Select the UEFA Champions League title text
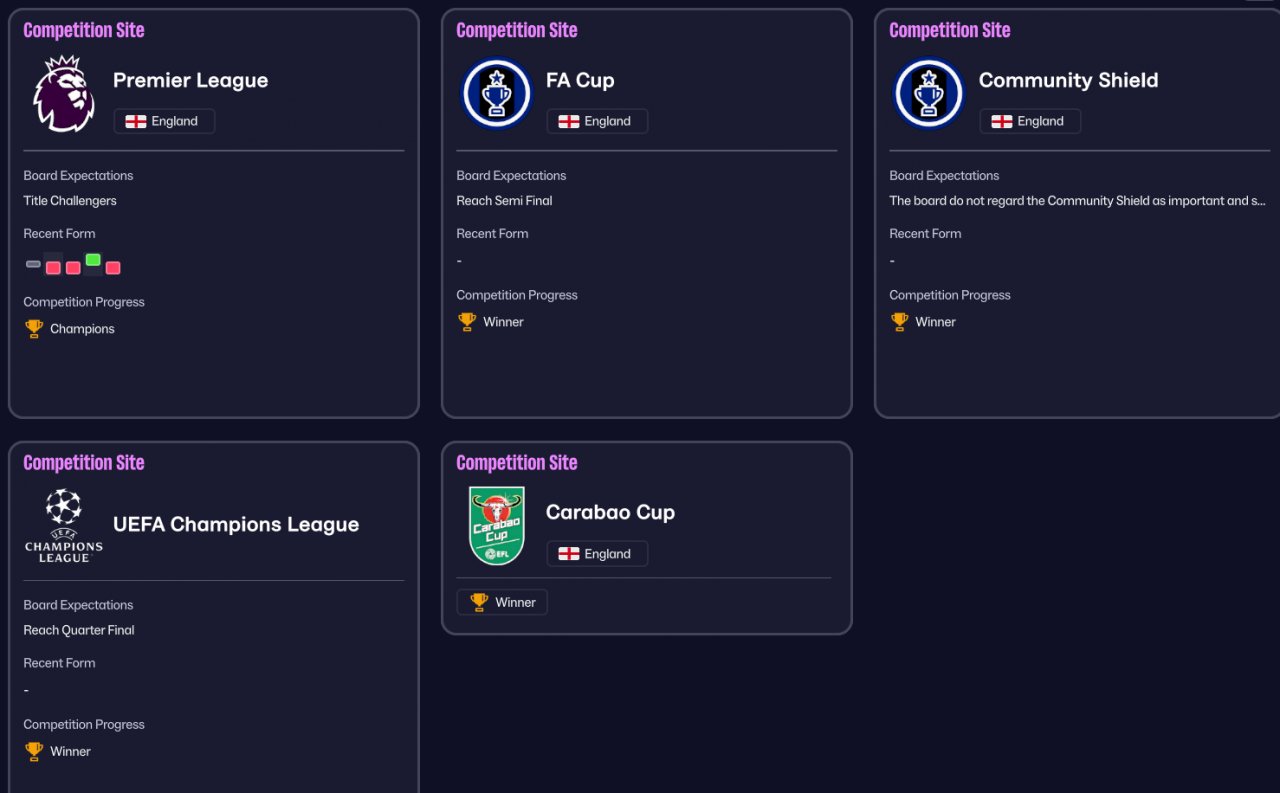Image resolution: width=1280 pixels, height=793 pixels. pyautogui.click(x=236, y=524)
